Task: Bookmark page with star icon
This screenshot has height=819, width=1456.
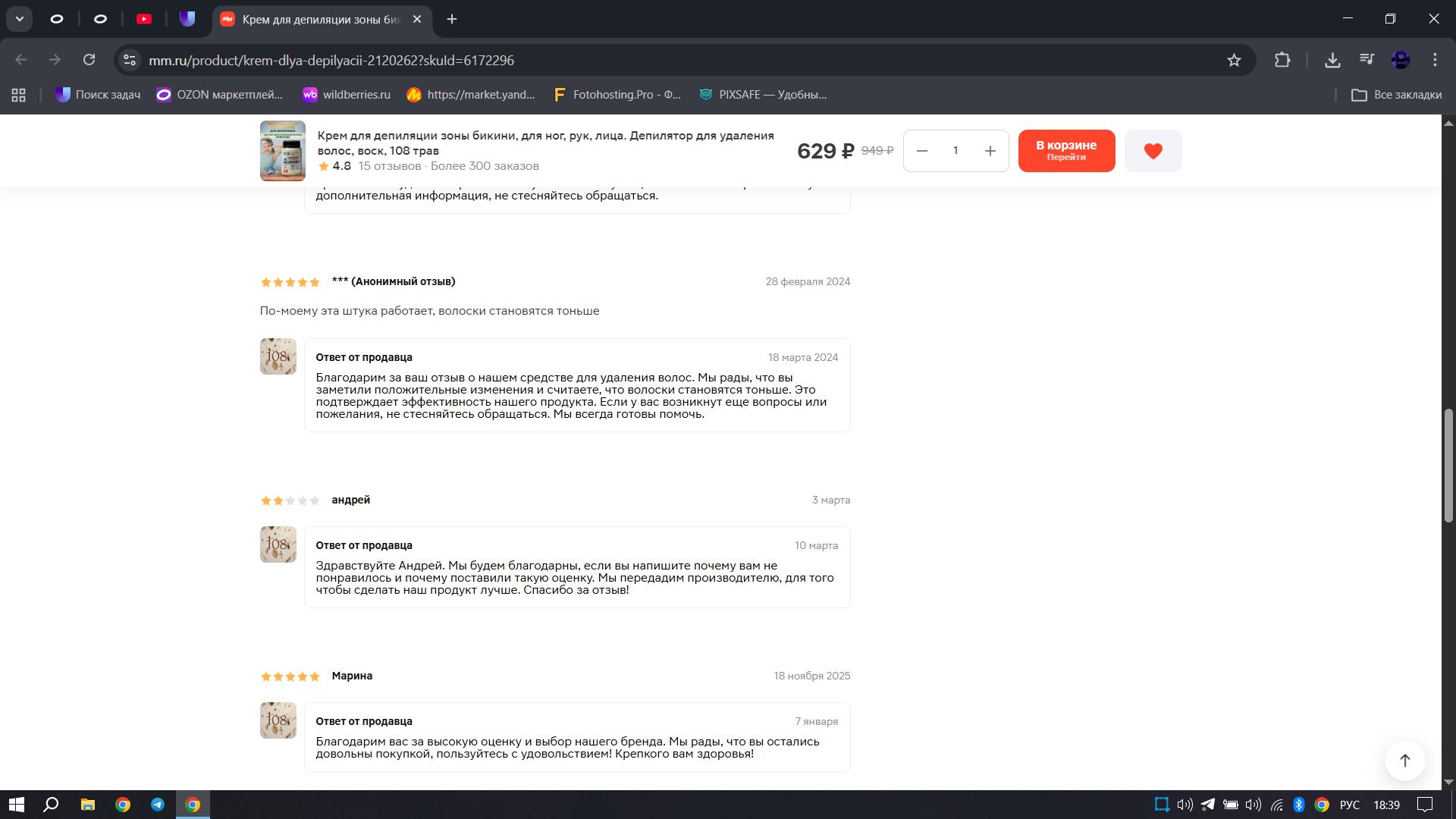Action: [x=1234, y=60]
